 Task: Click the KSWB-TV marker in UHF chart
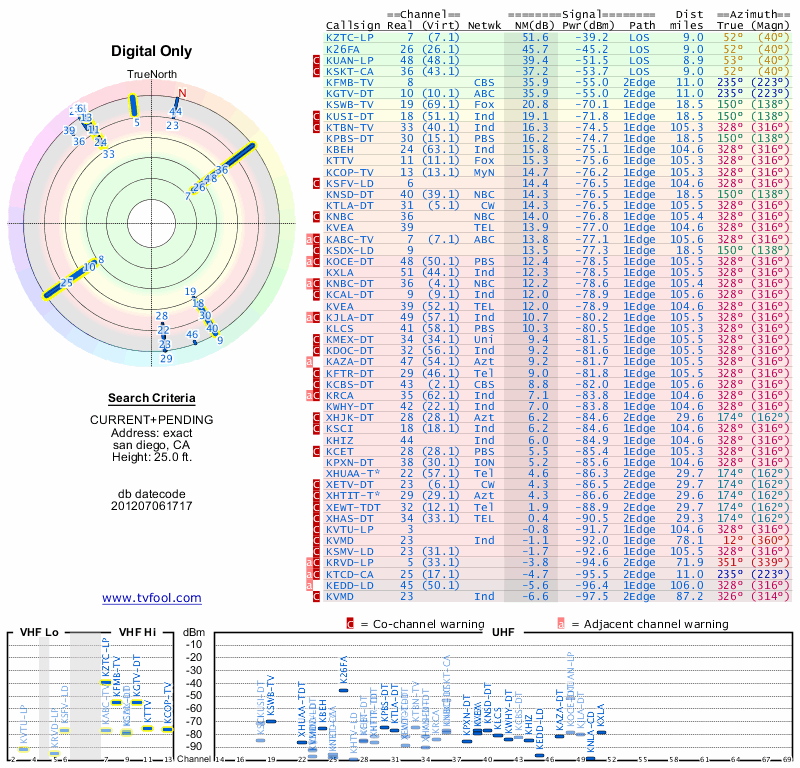click(271, 721)
